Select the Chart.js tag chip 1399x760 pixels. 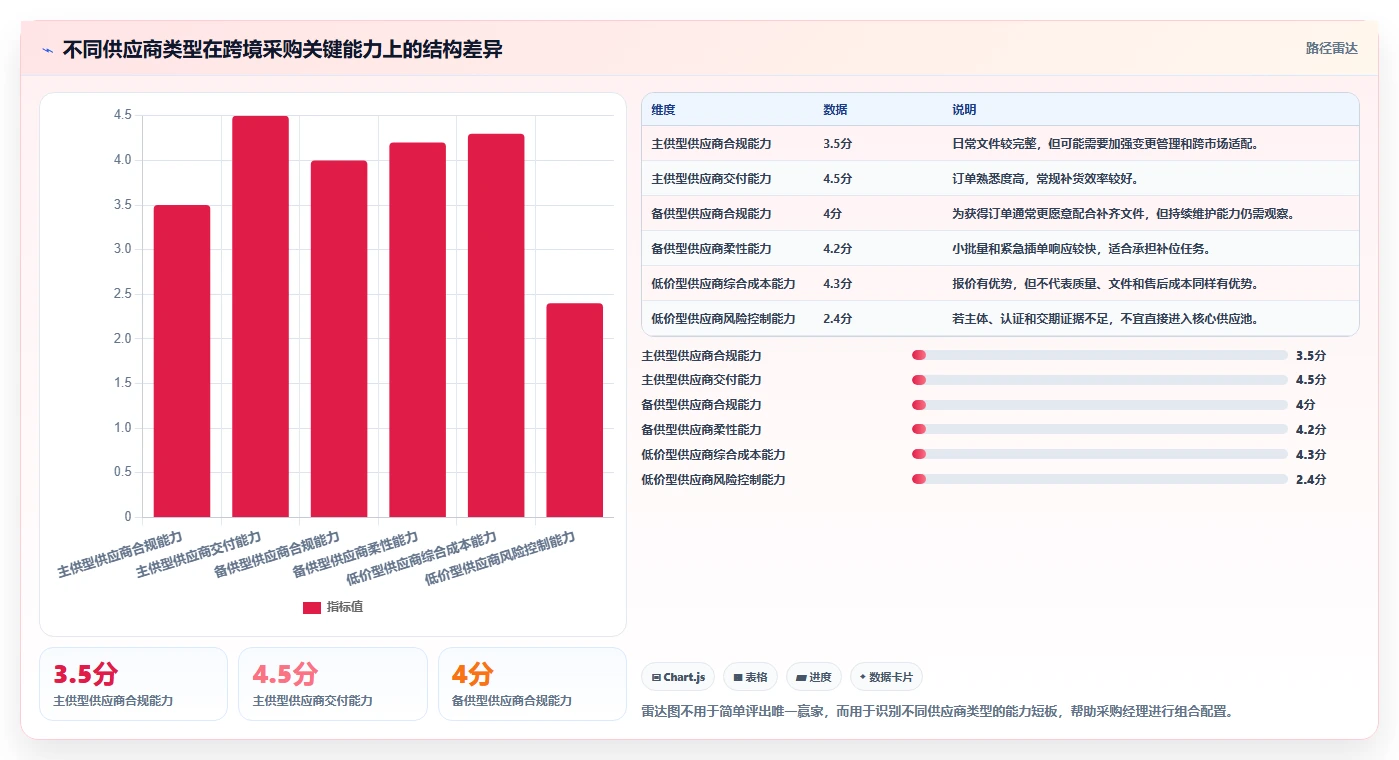[x=678, y=677]
